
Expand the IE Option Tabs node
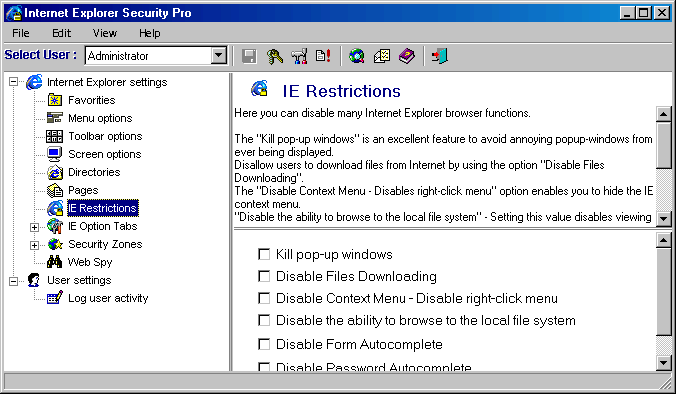pos(34,227)
